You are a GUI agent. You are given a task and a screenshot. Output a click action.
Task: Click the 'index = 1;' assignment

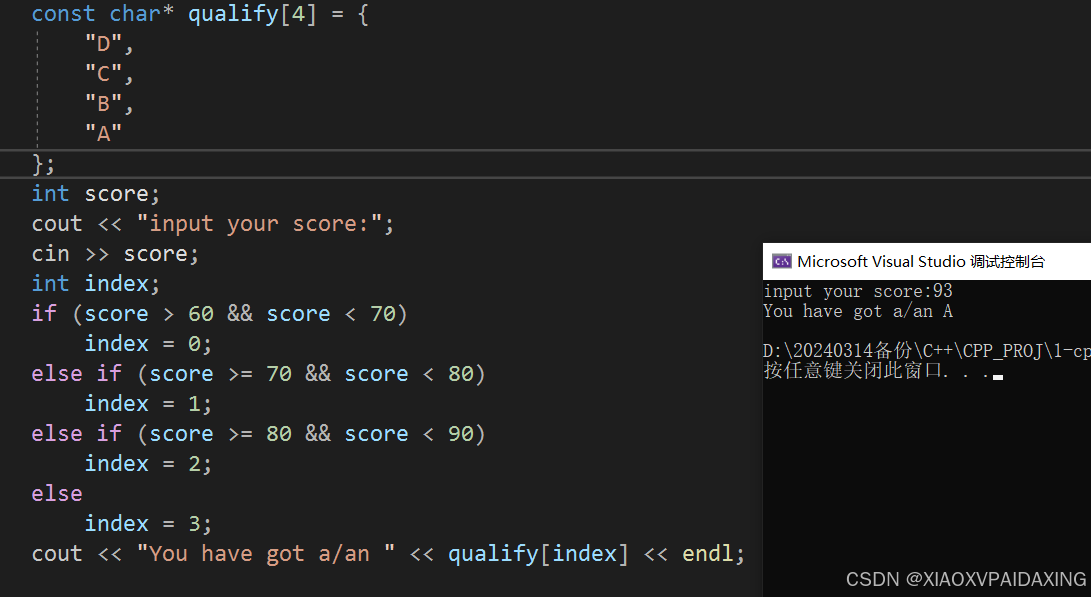[148, 404]
